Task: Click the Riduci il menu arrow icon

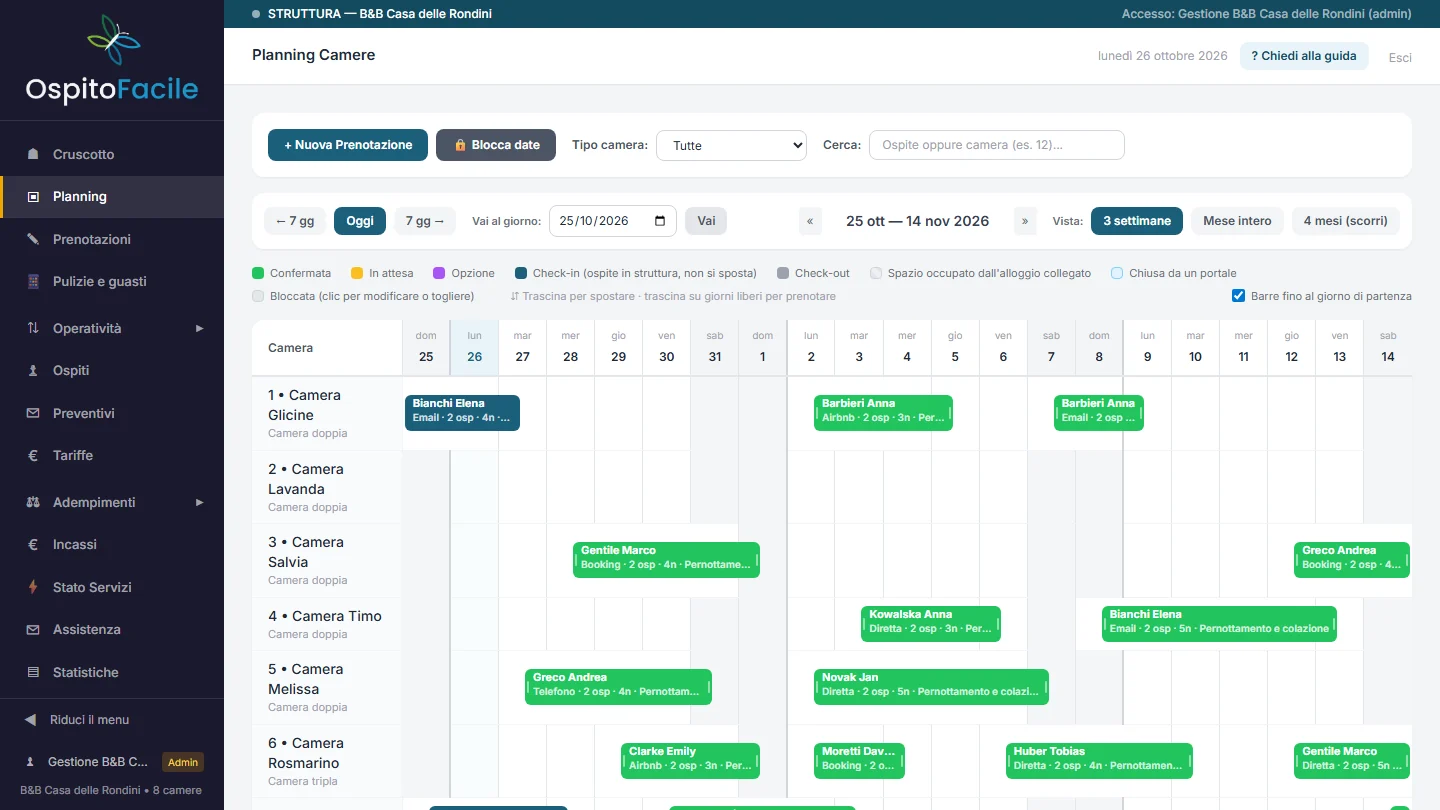Action: tap(30, 720)
